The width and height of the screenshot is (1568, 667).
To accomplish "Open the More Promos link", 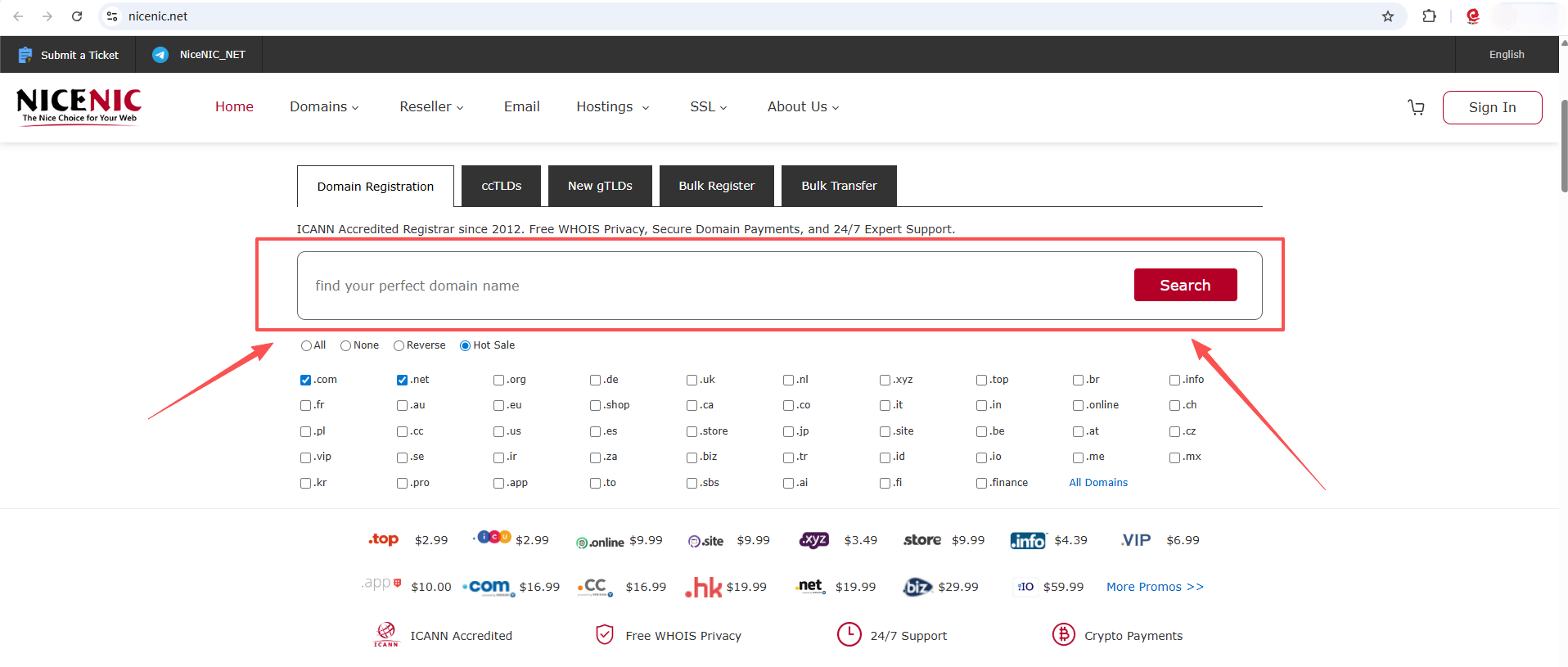I will 1155,587.
